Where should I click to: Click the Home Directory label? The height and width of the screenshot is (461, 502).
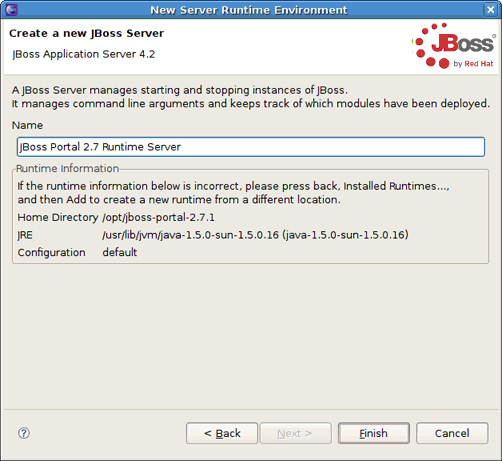(58, 217)
